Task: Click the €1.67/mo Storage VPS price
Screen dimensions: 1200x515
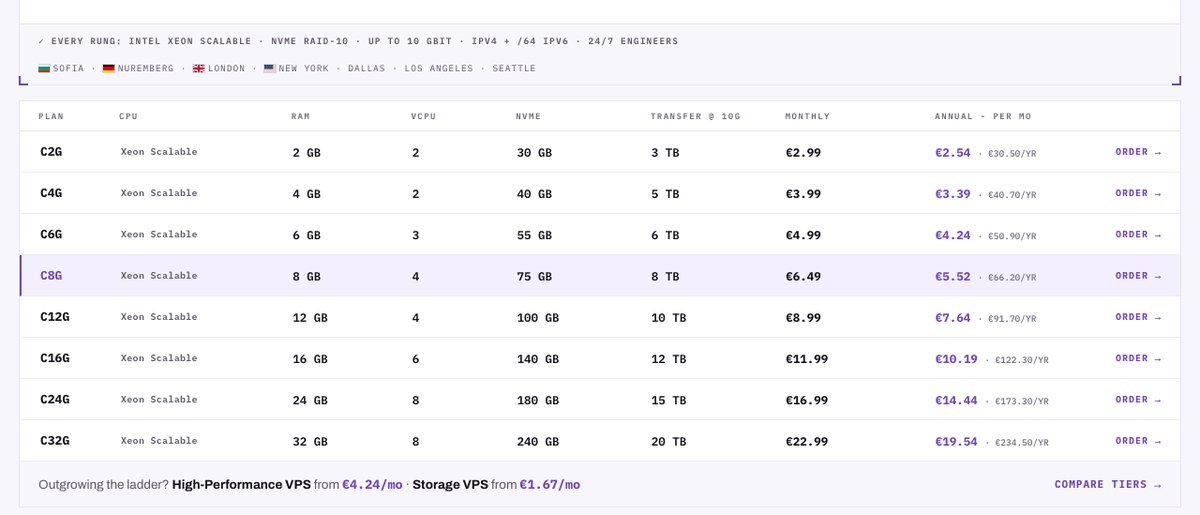Action: tap(550, 484)
